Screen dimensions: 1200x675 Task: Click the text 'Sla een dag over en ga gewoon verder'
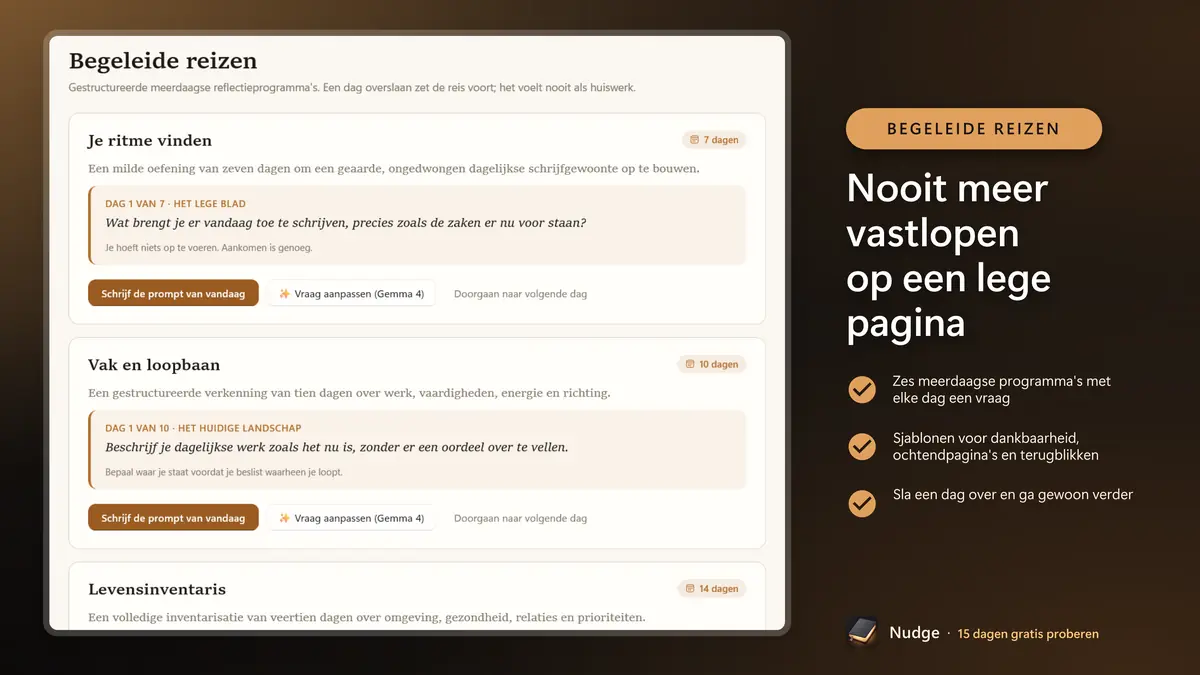click(x=1013, y=494)
